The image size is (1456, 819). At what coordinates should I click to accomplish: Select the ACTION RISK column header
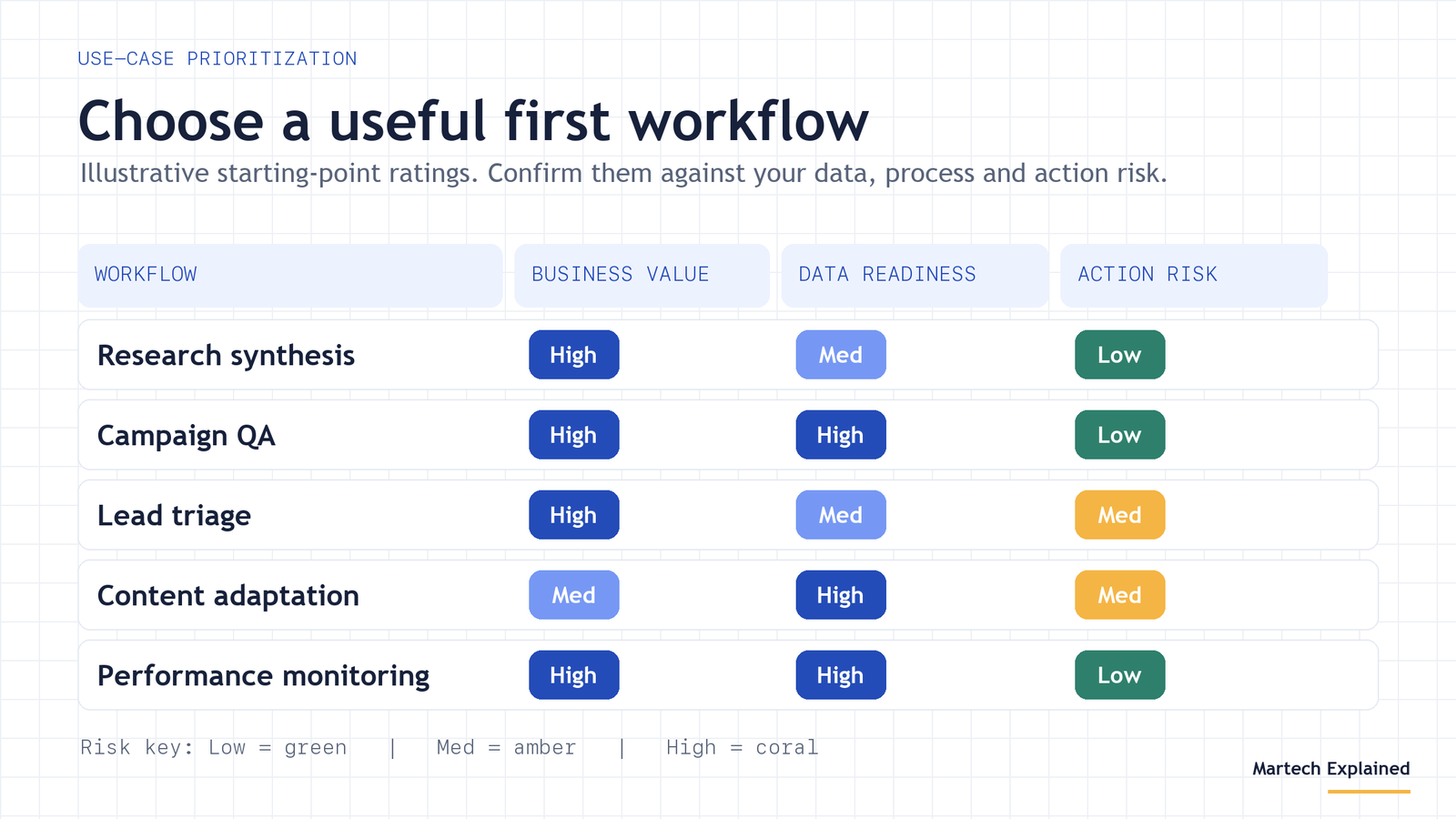pos(1194,275)
